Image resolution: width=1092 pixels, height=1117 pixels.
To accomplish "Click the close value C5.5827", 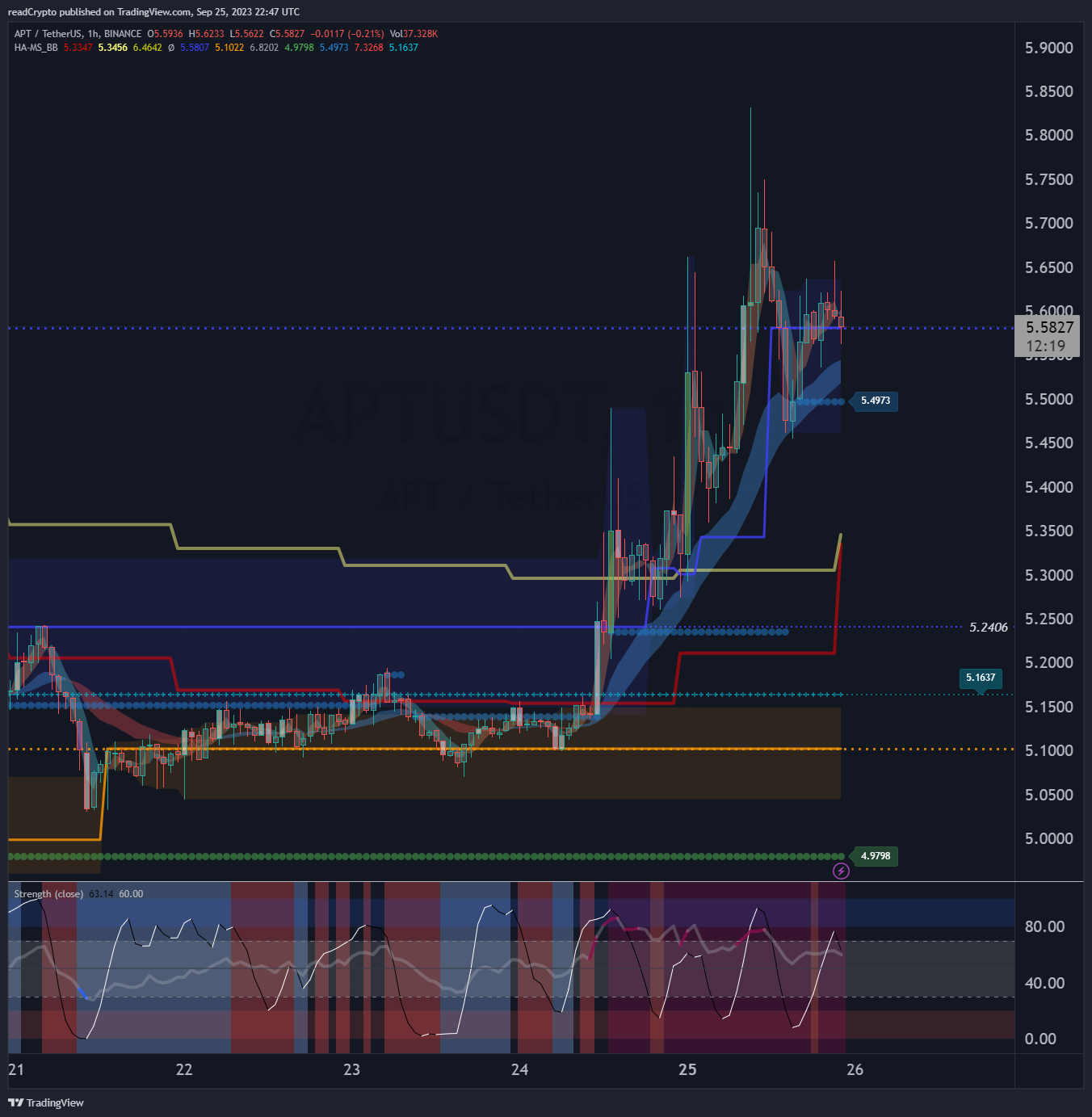I will pos(288,34).
